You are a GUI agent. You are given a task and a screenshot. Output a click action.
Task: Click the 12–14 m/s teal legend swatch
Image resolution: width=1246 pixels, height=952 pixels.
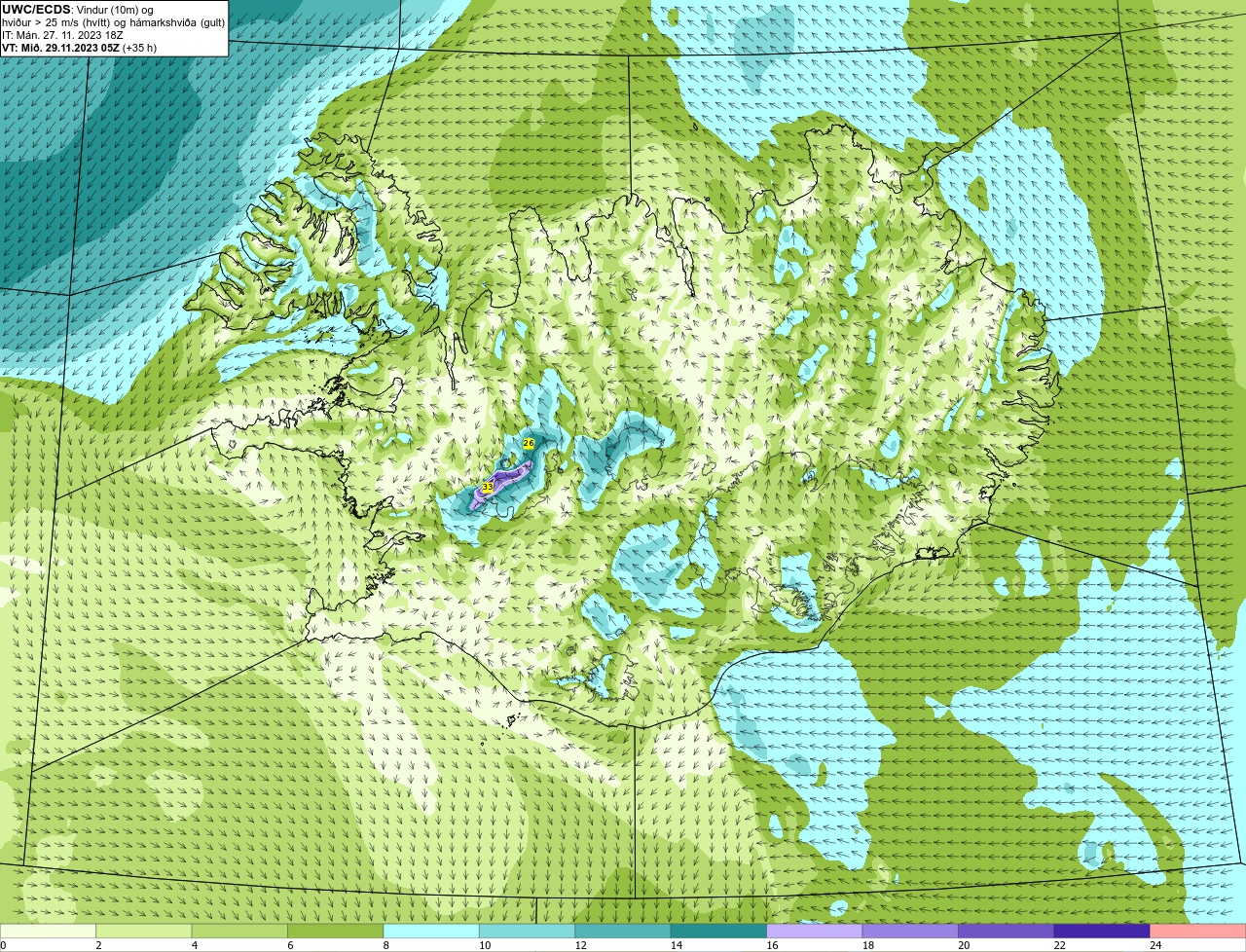tap(623, 932)
